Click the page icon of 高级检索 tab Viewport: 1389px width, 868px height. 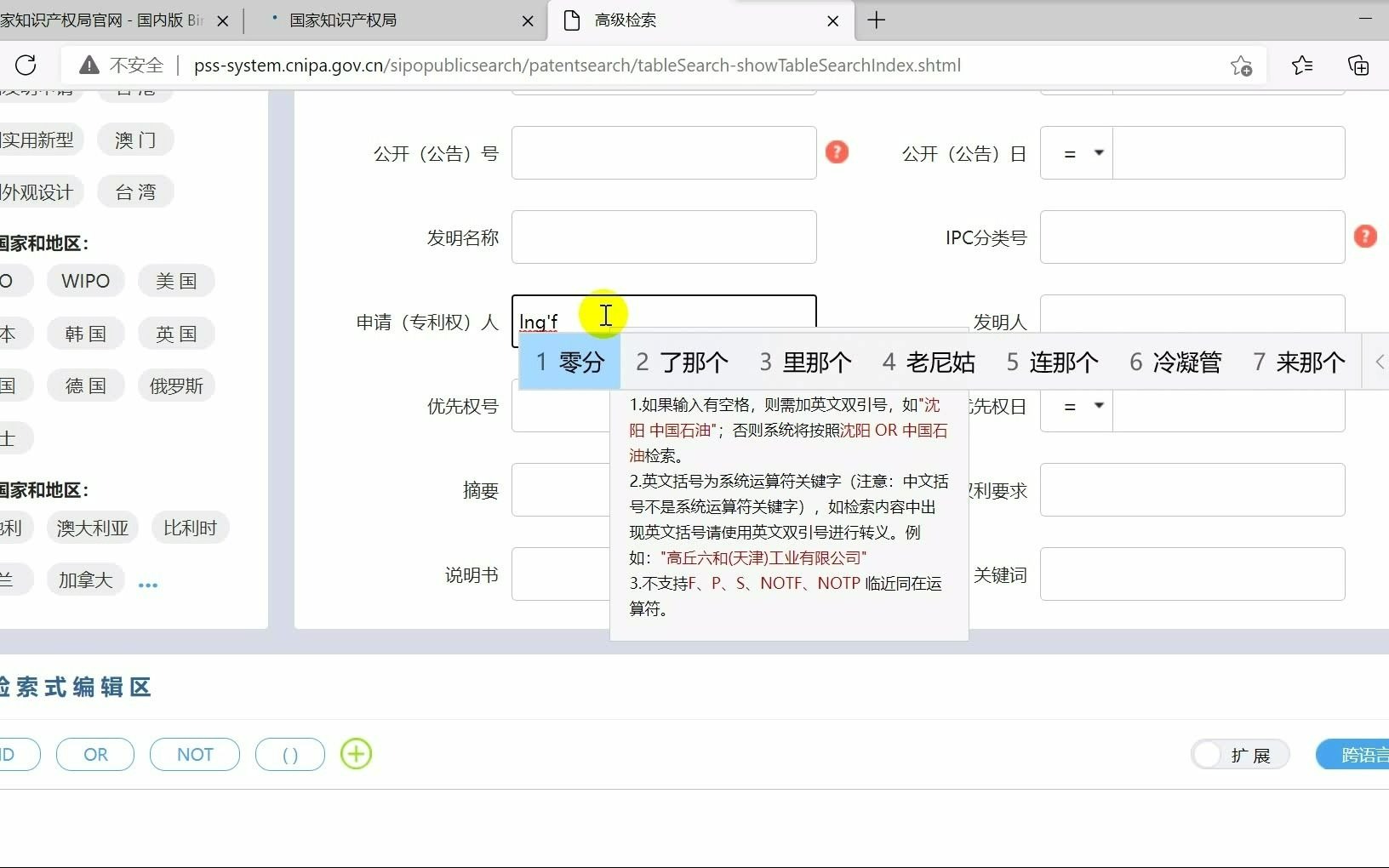coord(572,20)
